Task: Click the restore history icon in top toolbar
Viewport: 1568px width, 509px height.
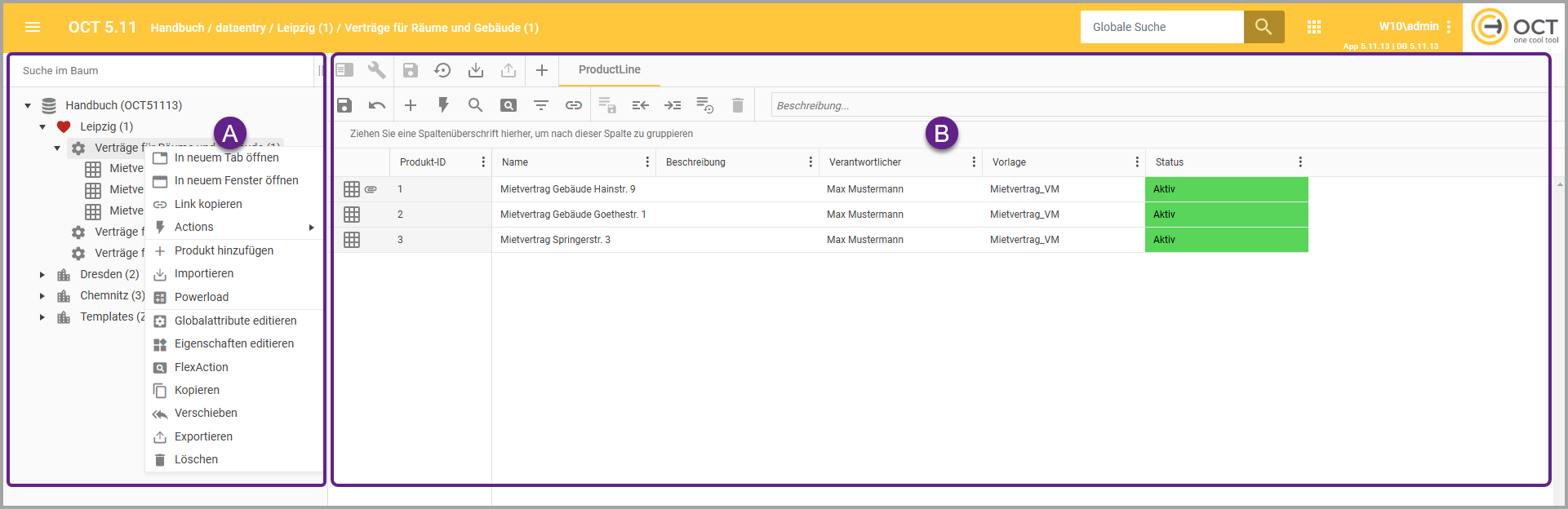Action: click(x=442, y=70)
